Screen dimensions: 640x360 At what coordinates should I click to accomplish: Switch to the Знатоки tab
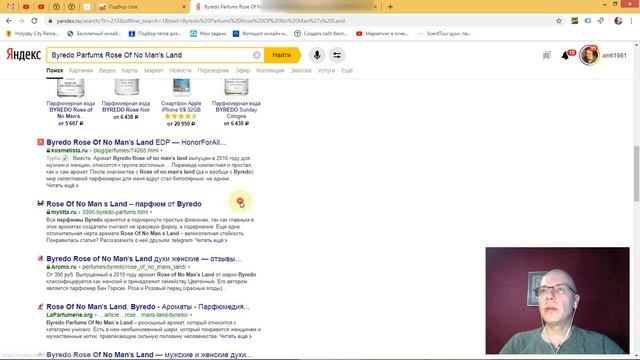point(301,71)
